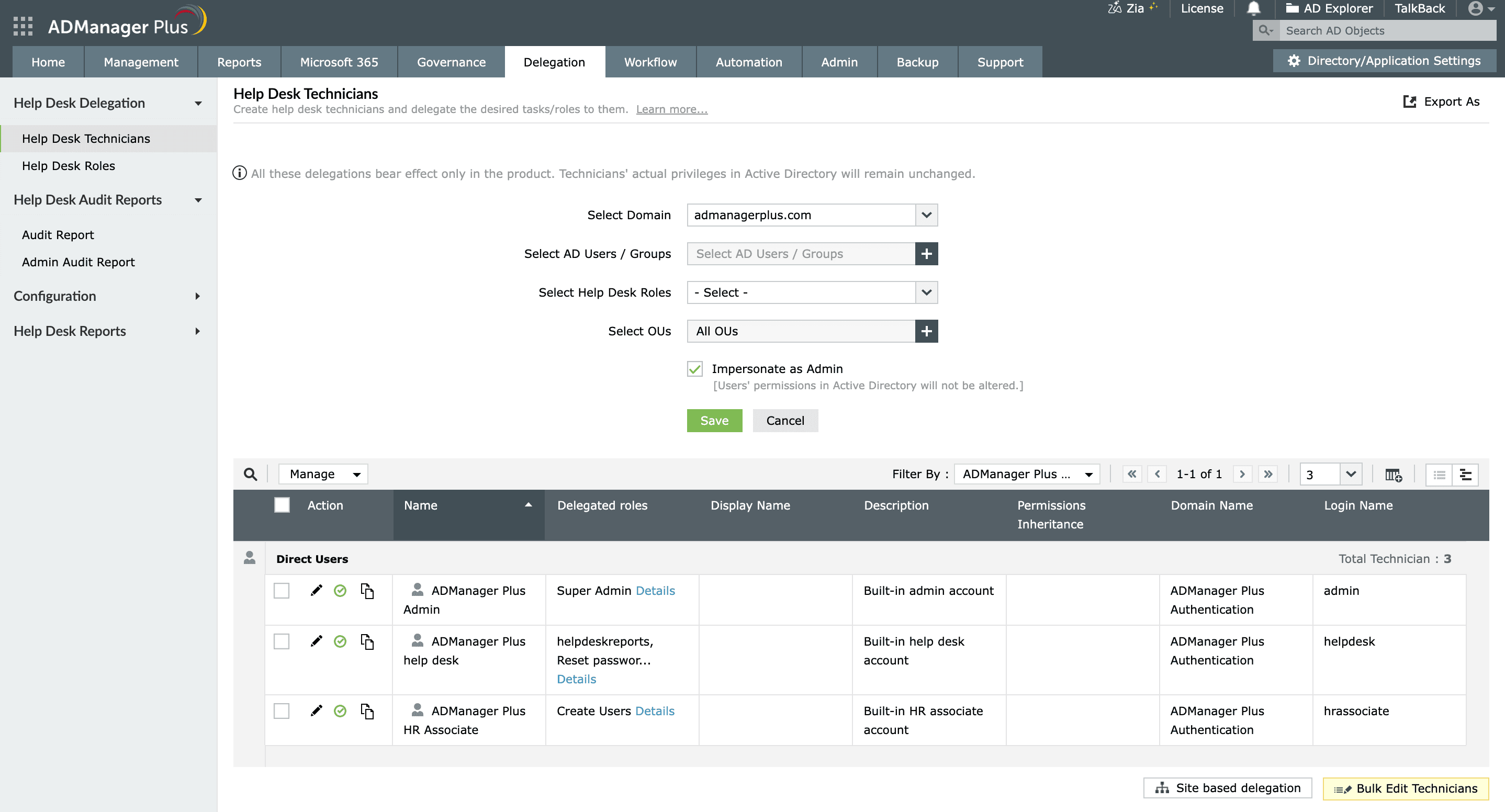The height and width of the screenshot is (812, 1505).
Task: Click the search magnifier icon above technician table
Action: pyautogui.click(x=250, y=475)
